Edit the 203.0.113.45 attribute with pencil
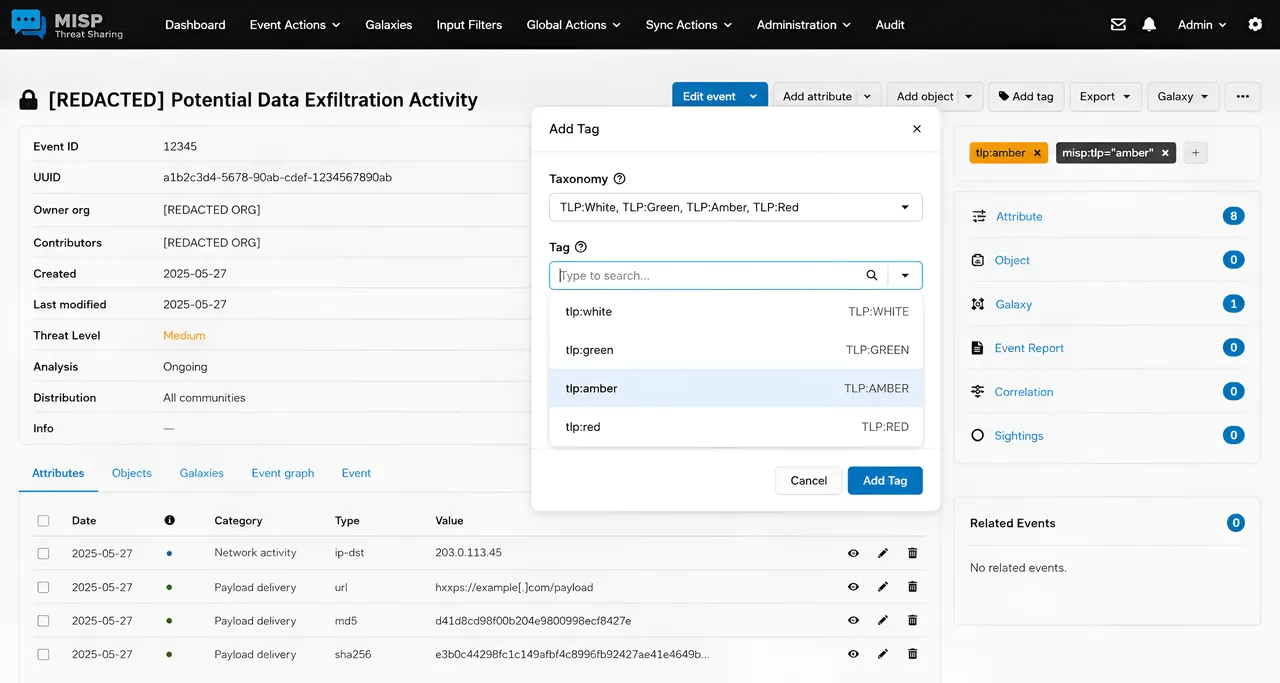The width and height of the screenshot is (1280, 683). pyautogui.click(x=883, y=553)
